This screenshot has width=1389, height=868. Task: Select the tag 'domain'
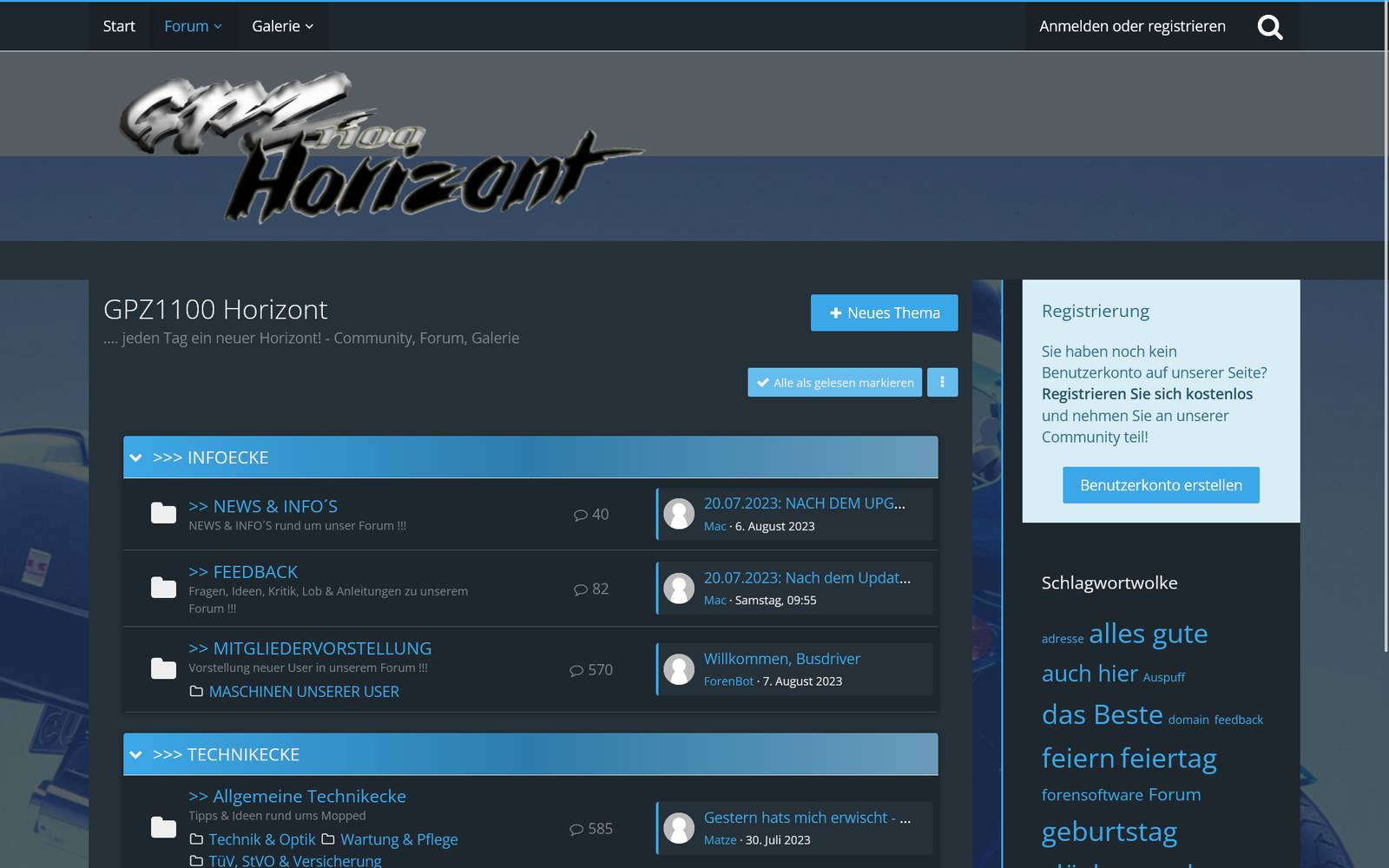(x=1188, y=720)
